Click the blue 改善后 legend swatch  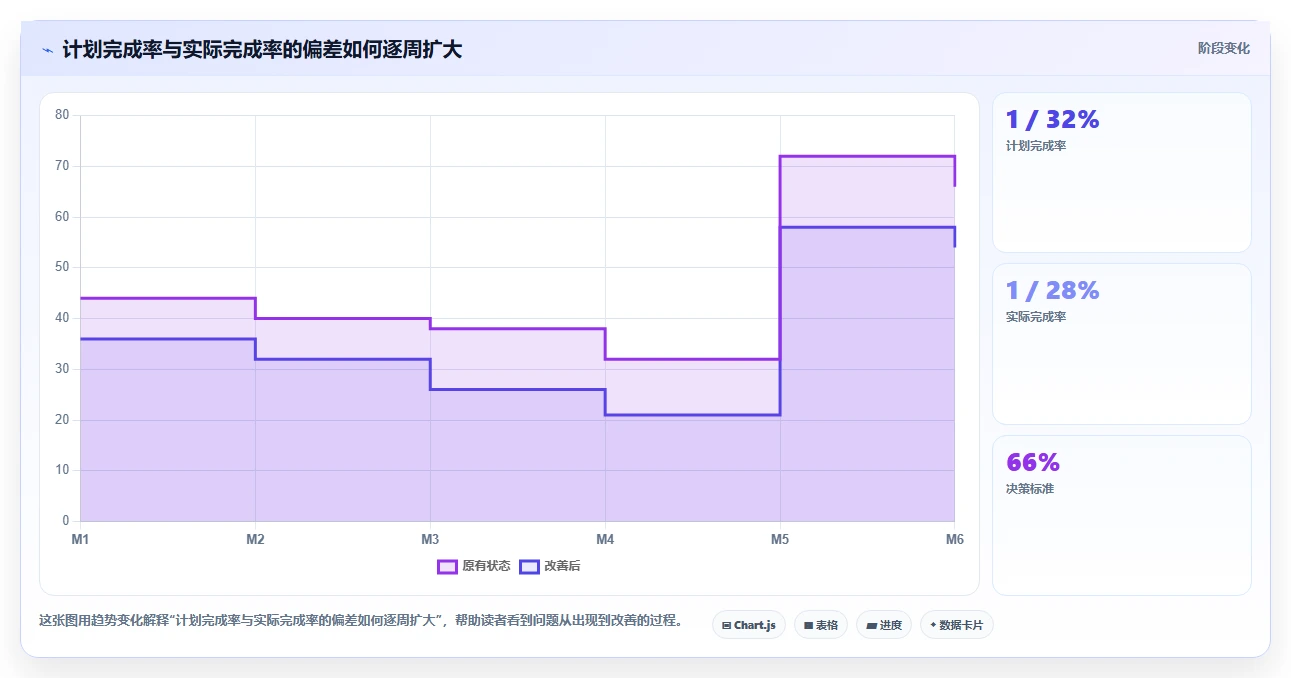[528, 566]
